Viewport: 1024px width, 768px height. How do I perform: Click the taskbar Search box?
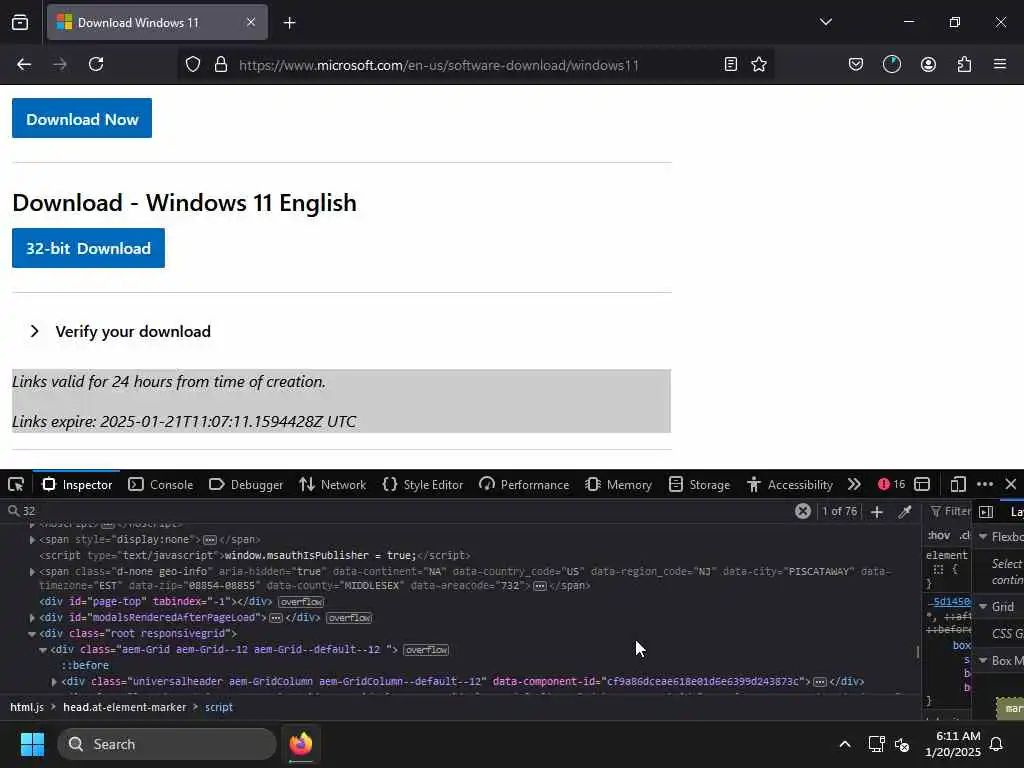coord(167,744)
